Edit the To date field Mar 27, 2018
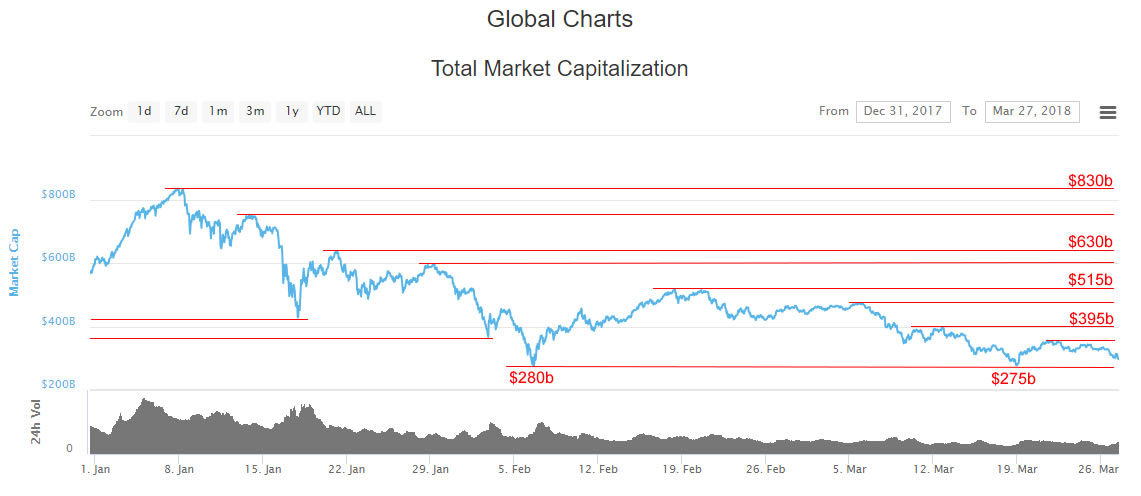1141x496 pixels. click(x=1032, y=111)
